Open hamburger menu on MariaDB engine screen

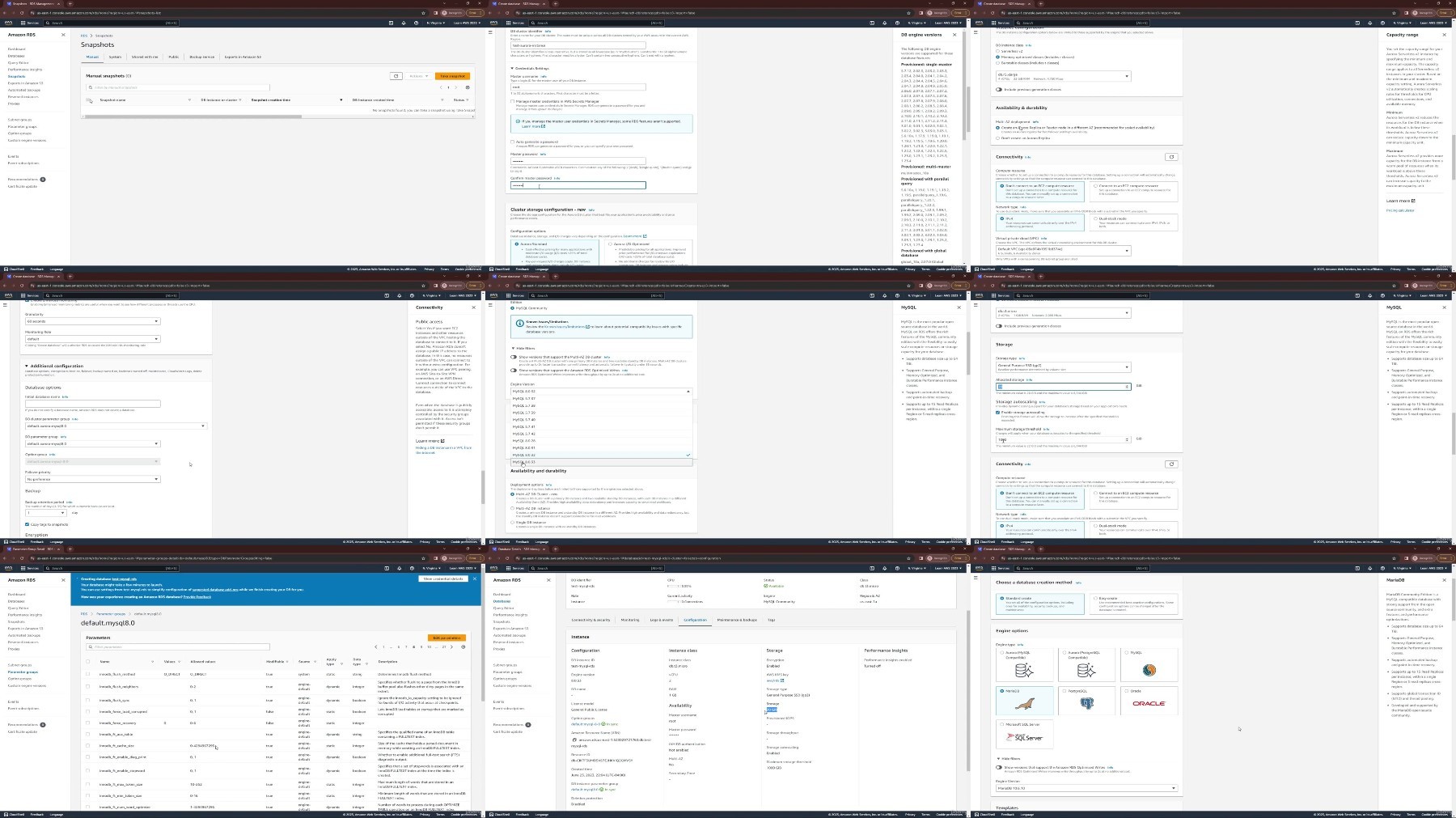pos(976,578)
